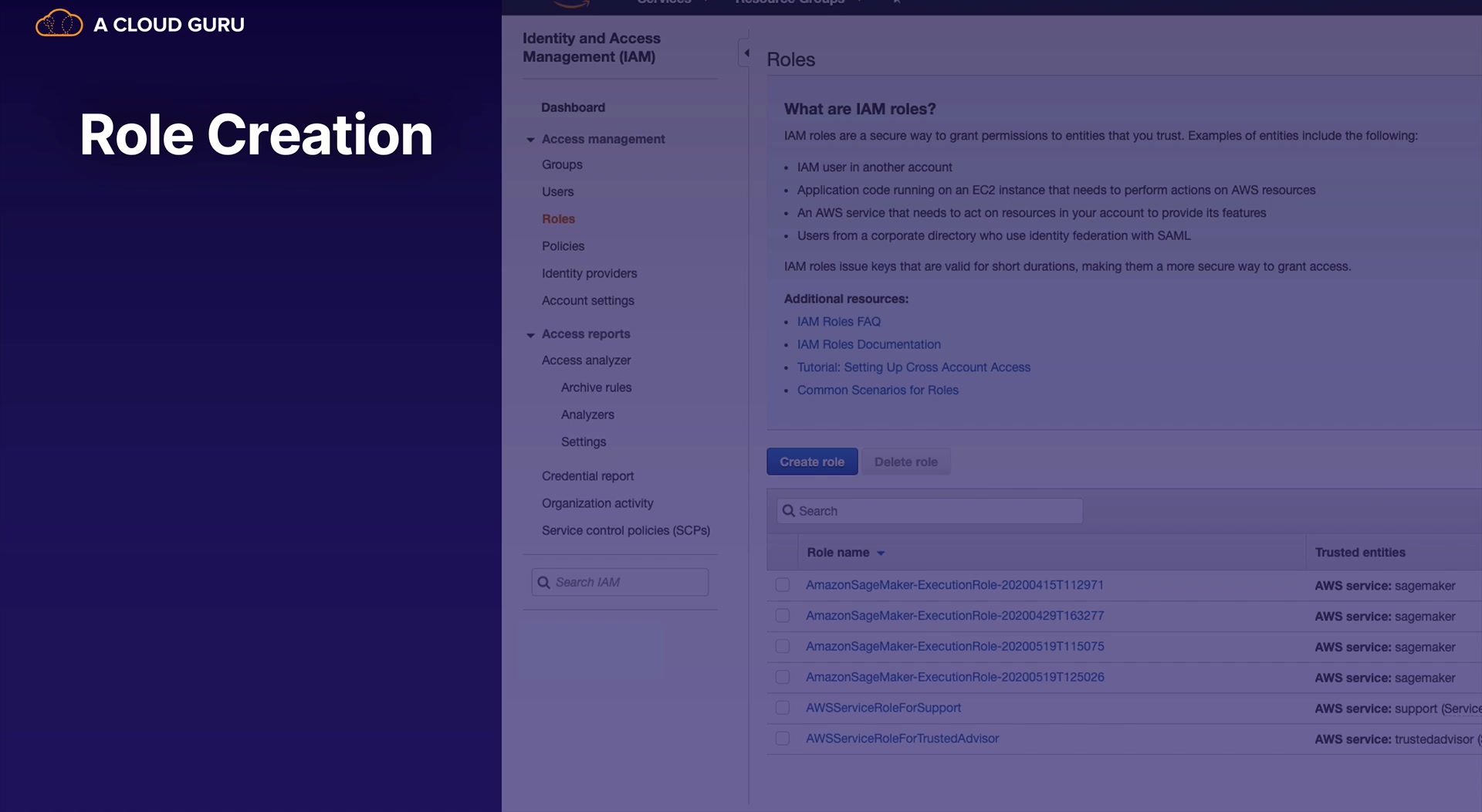The width and height of the screenshot is (1482, 812).
Task: Click the magnifier icon in Search IAM
Action: 543,583
